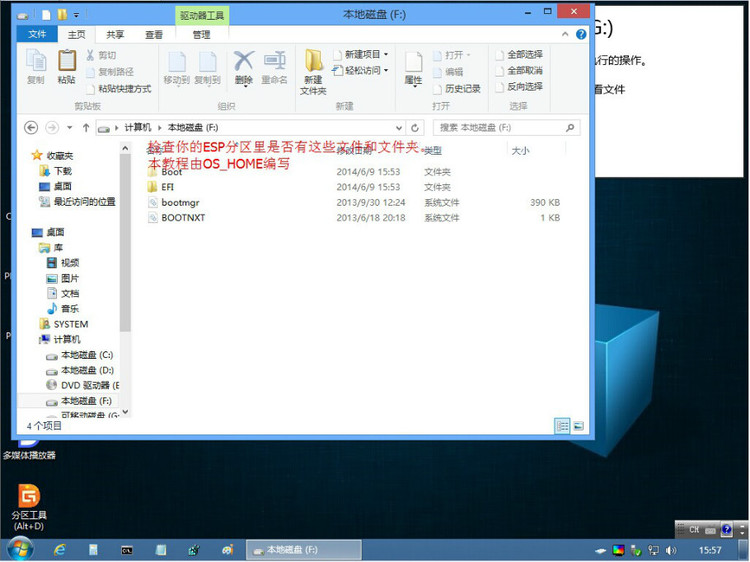Image resolution: width=750 pixels, height=562 pixels.
Task: Open the recent locations dropdown arrow
Action: pos(70,128)
